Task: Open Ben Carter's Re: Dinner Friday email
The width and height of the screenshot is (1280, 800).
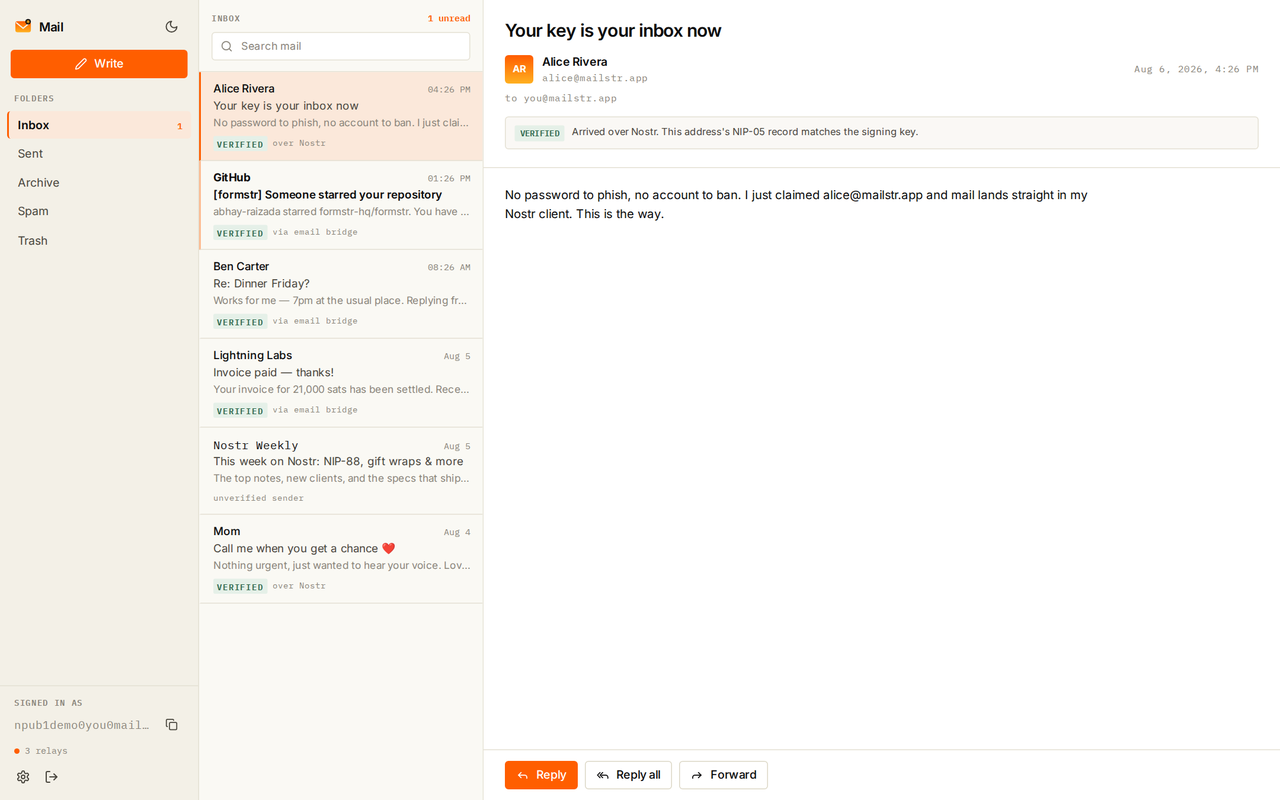Action: pyautogui.click(x=341, y=294)
